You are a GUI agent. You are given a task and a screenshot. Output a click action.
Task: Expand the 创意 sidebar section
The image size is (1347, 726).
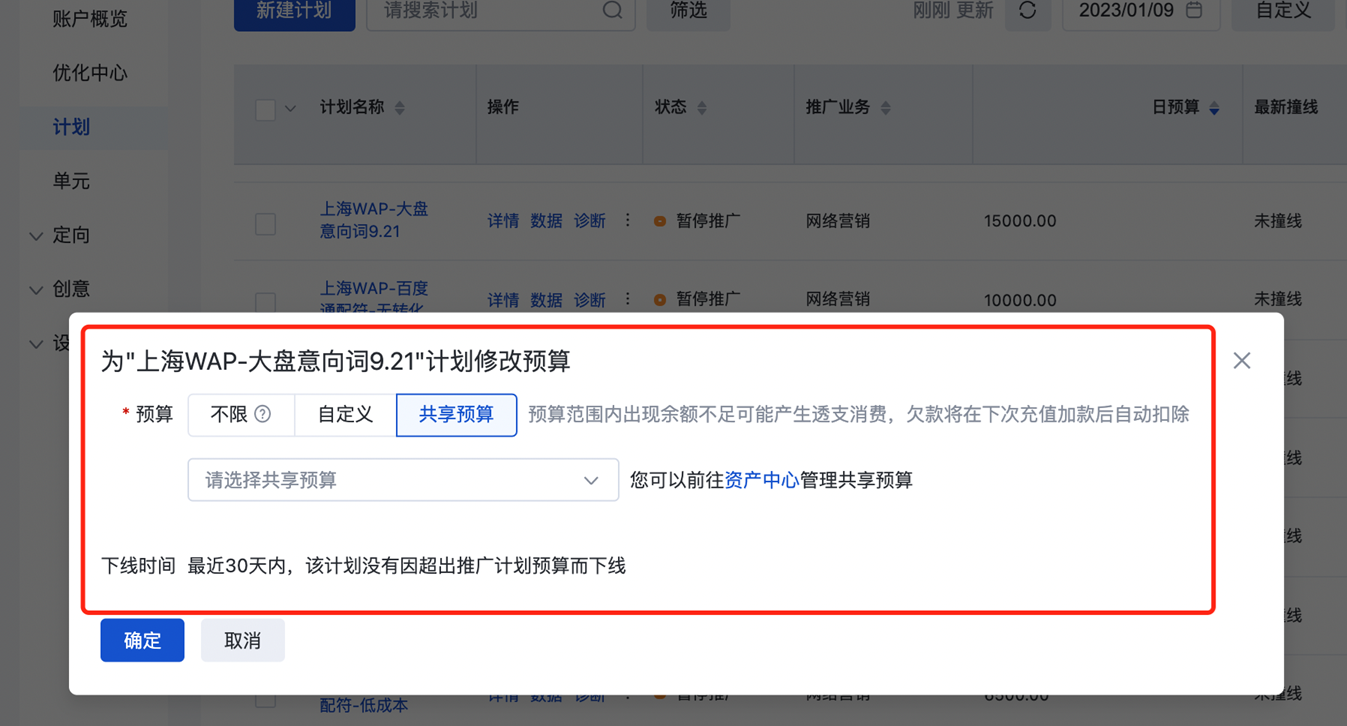(x=60, y=289)
